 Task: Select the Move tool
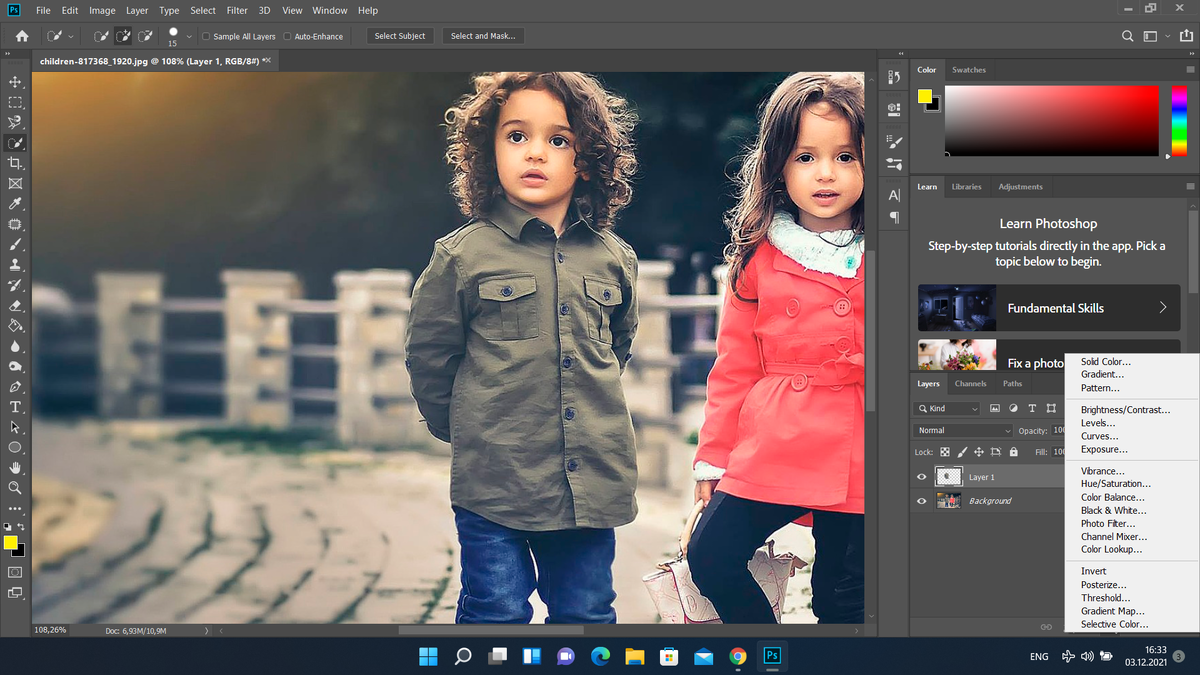pyautogui.click(x=15, y=82)
